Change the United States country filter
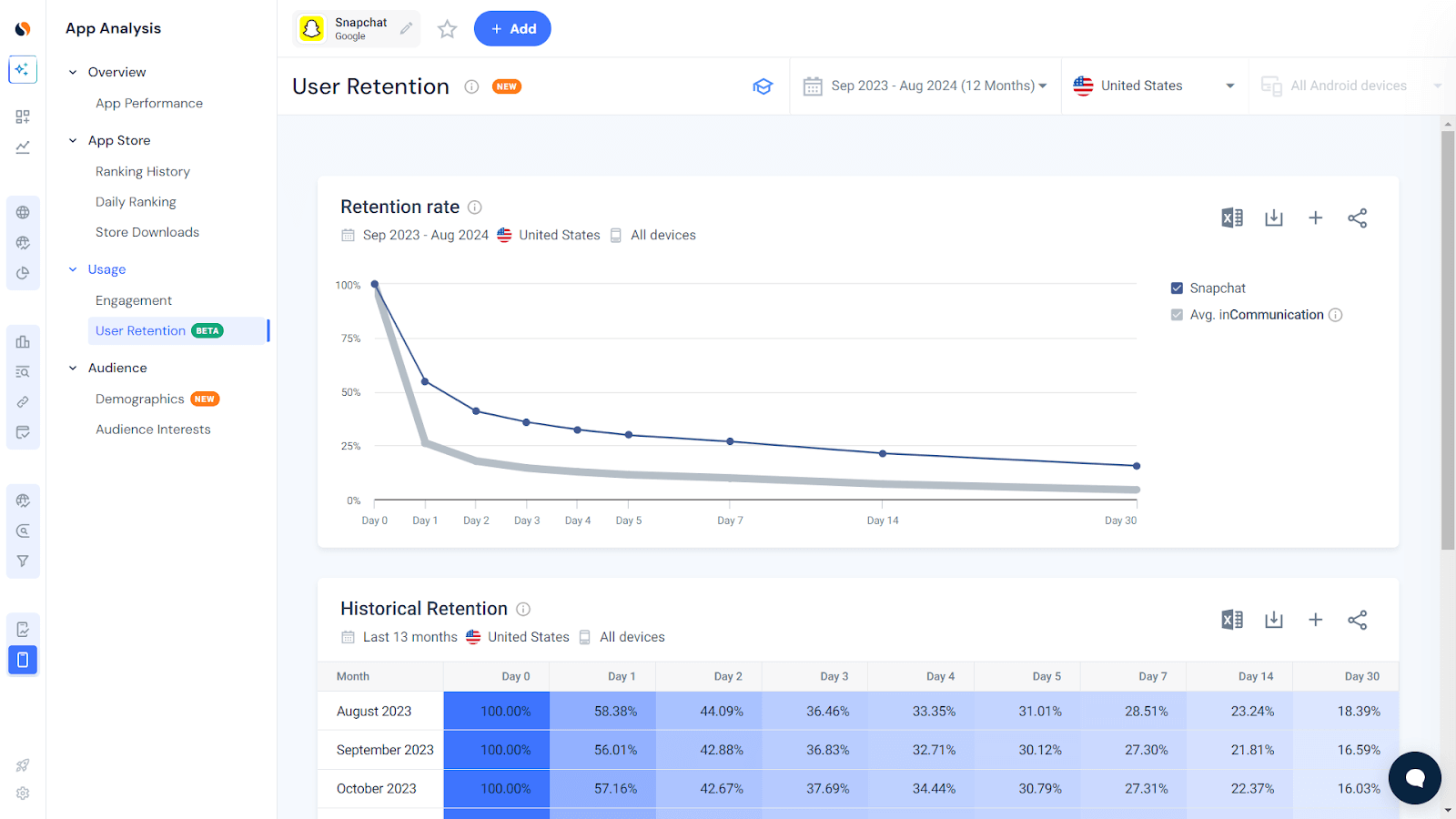This screenshot has height=819, width=1456. (1154, 86)
